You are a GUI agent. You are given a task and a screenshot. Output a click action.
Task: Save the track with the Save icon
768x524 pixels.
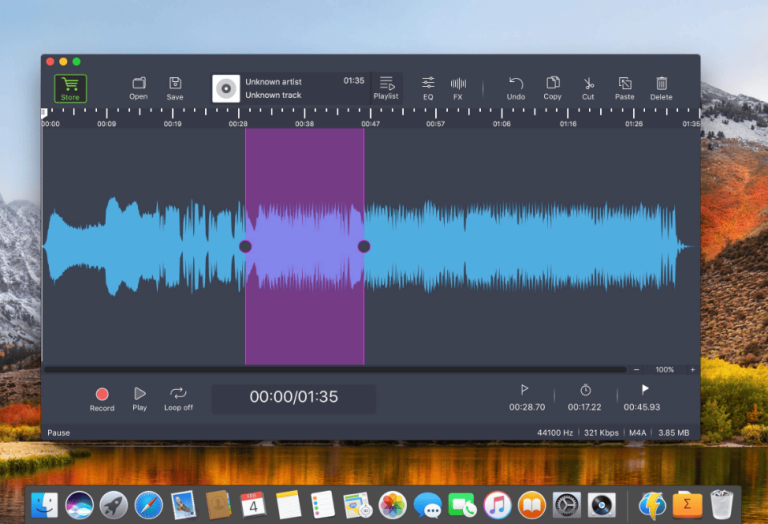point(175,88)
